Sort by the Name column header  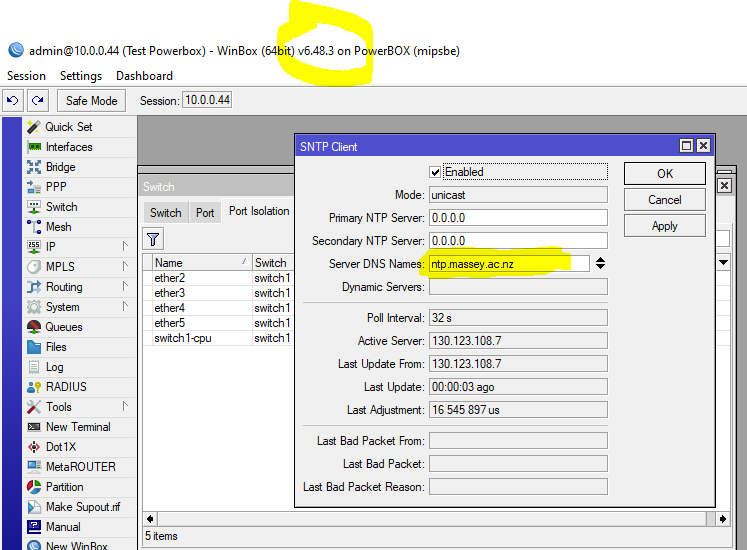(202, 263)
